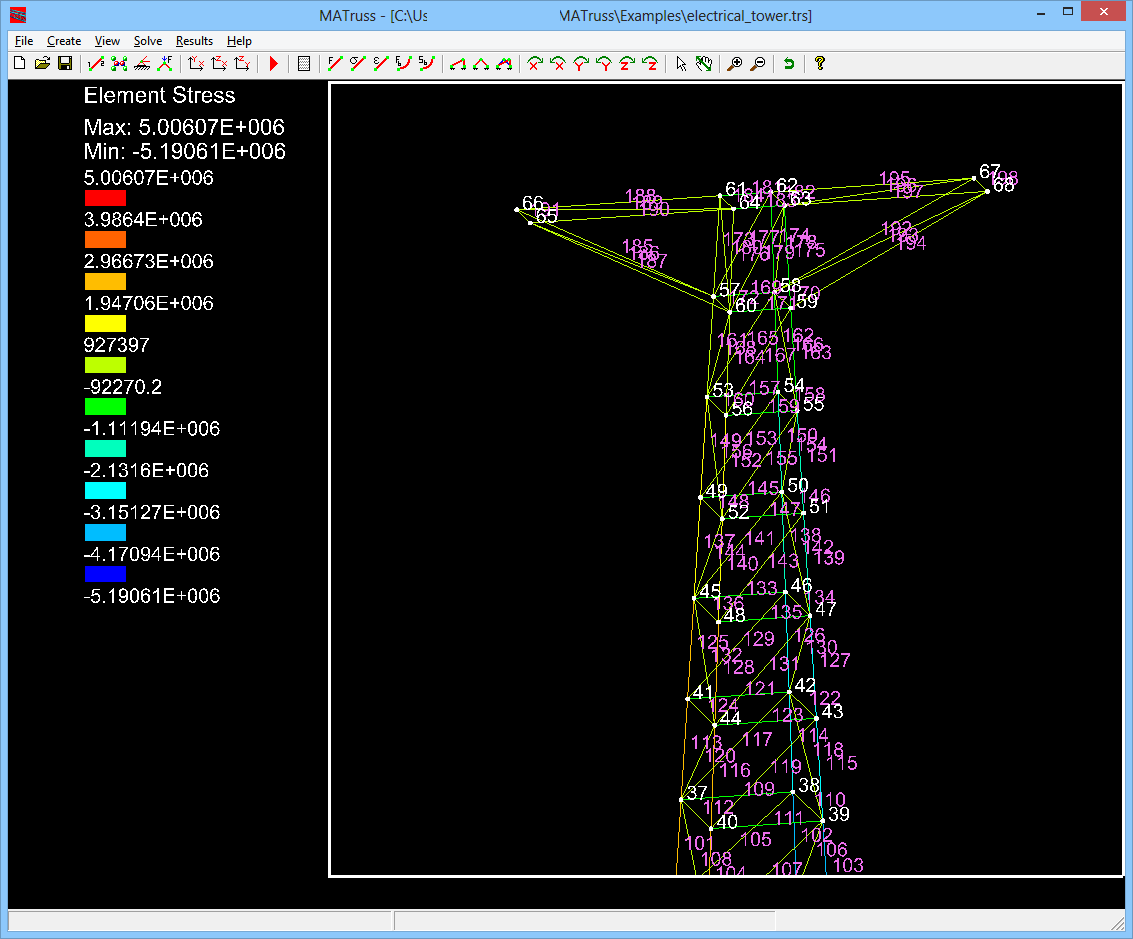Save the model using the floppy disk icon

coord(65,64)
